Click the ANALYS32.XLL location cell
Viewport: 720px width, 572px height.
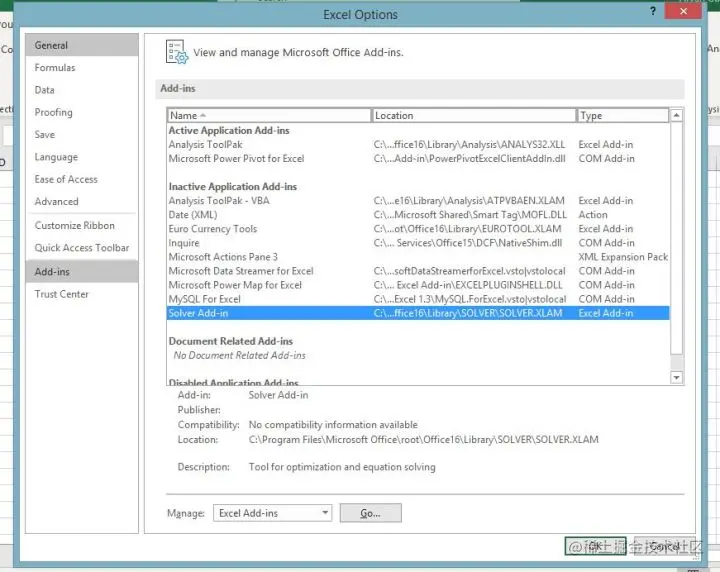[x=469, y=145]
